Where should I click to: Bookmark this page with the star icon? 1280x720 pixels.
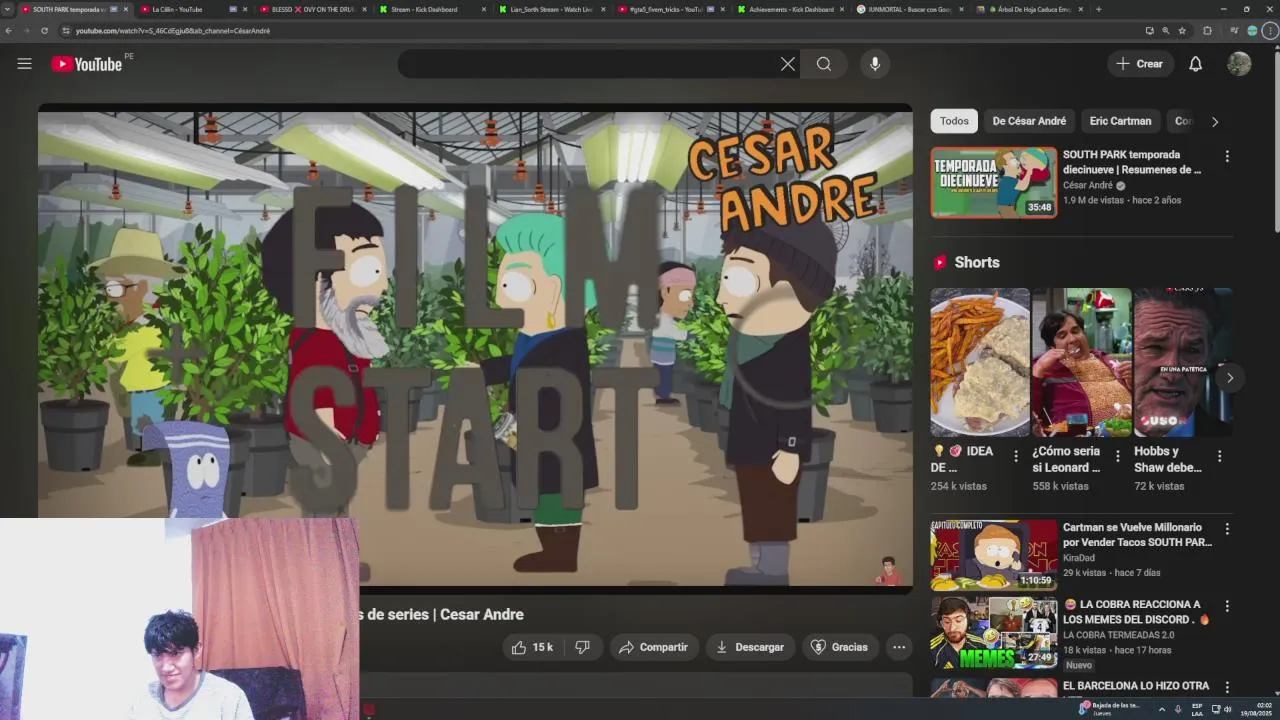point(1182,31)
